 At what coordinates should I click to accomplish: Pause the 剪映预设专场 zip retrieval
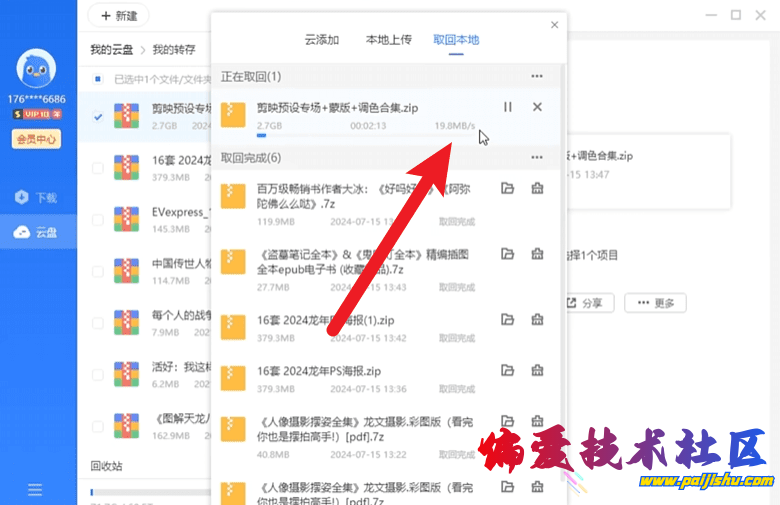point(508,107)
